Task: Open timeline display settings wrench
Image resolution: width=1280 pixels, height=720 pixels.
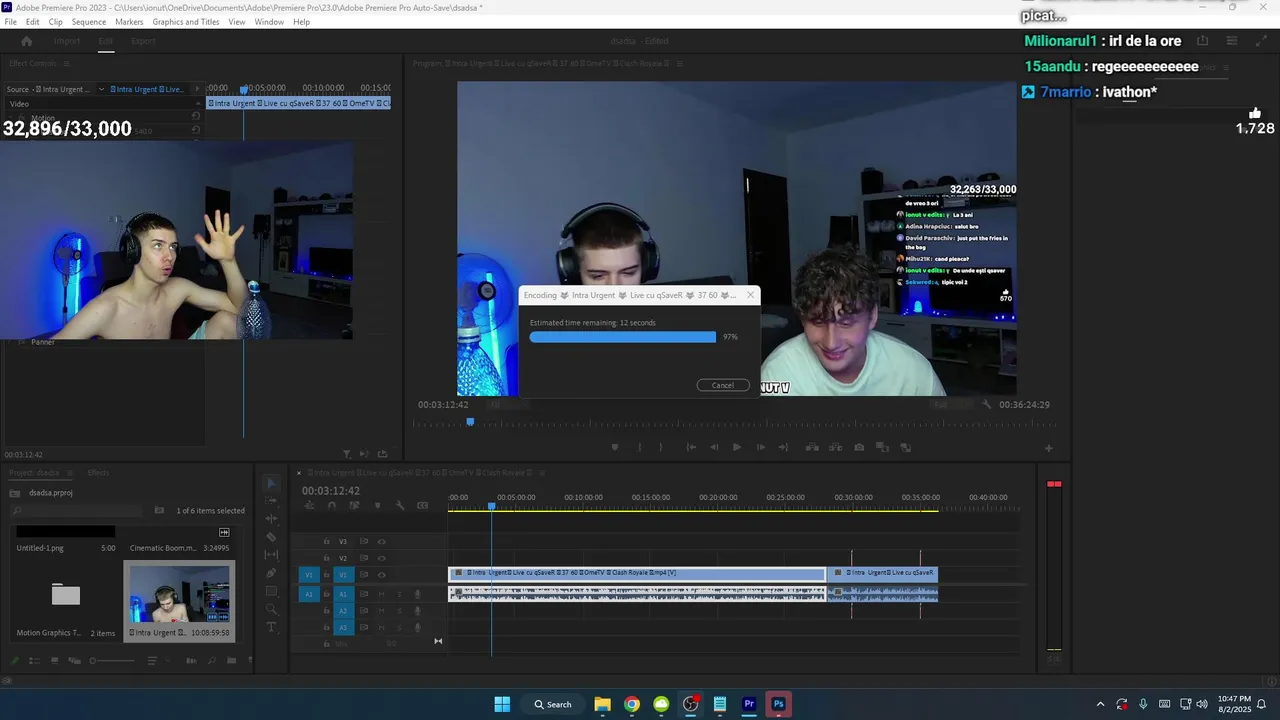Action: (400, 506)
